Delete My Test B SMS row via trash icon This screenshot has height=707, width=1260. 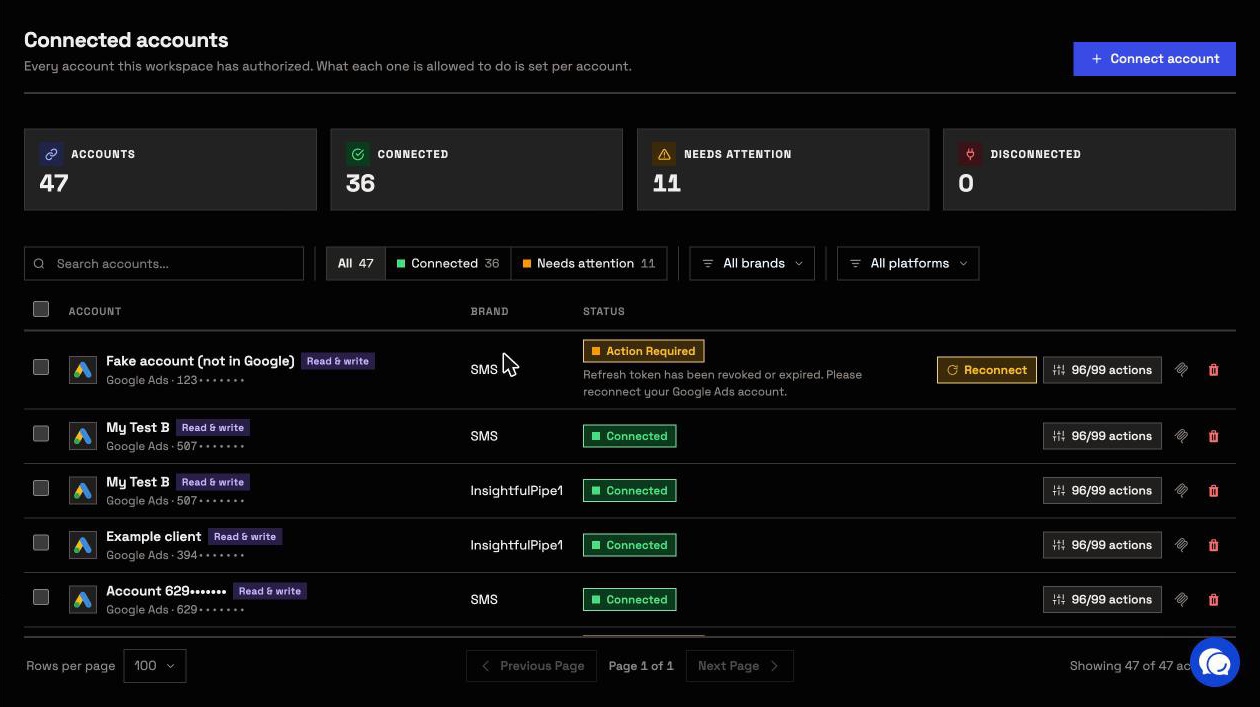(1214, 436)
